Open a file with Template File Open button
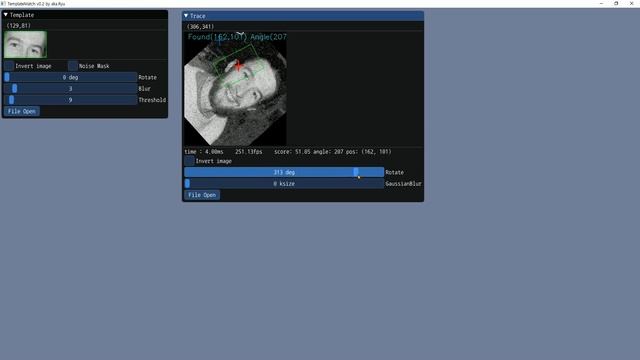Viewport: 640px width, 360px height. [22, 111]
